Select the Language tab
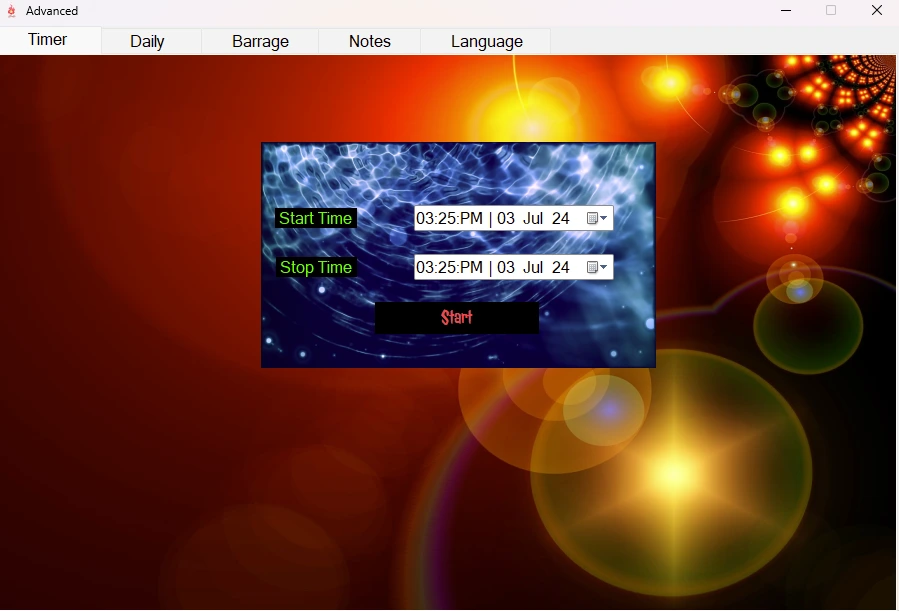Screen dimensions: 899x611 486,41
